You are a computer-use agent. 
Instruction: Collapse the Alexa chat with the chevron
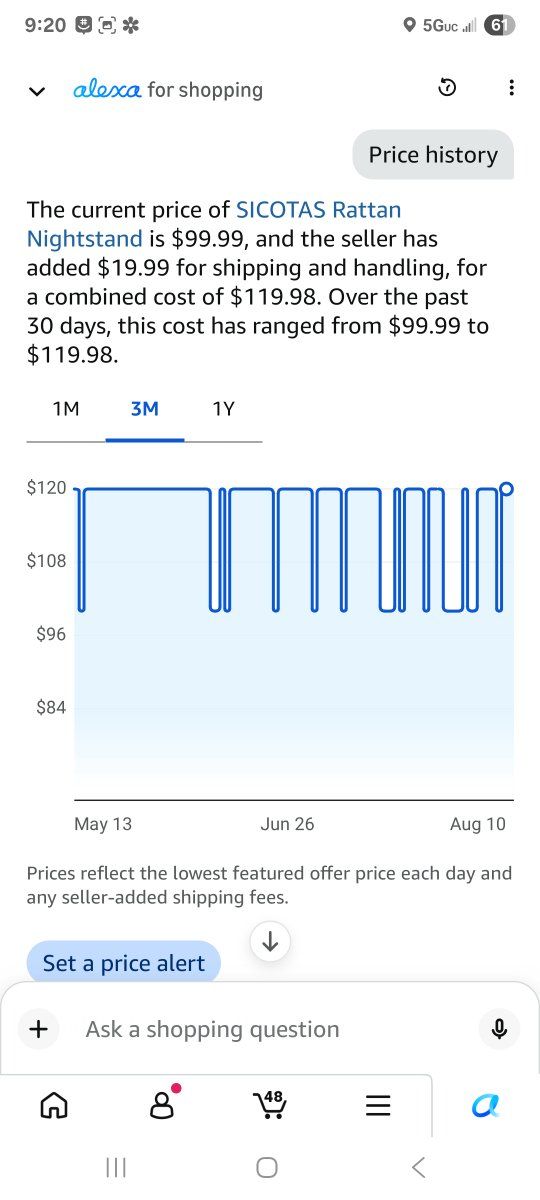coord(37,90)
